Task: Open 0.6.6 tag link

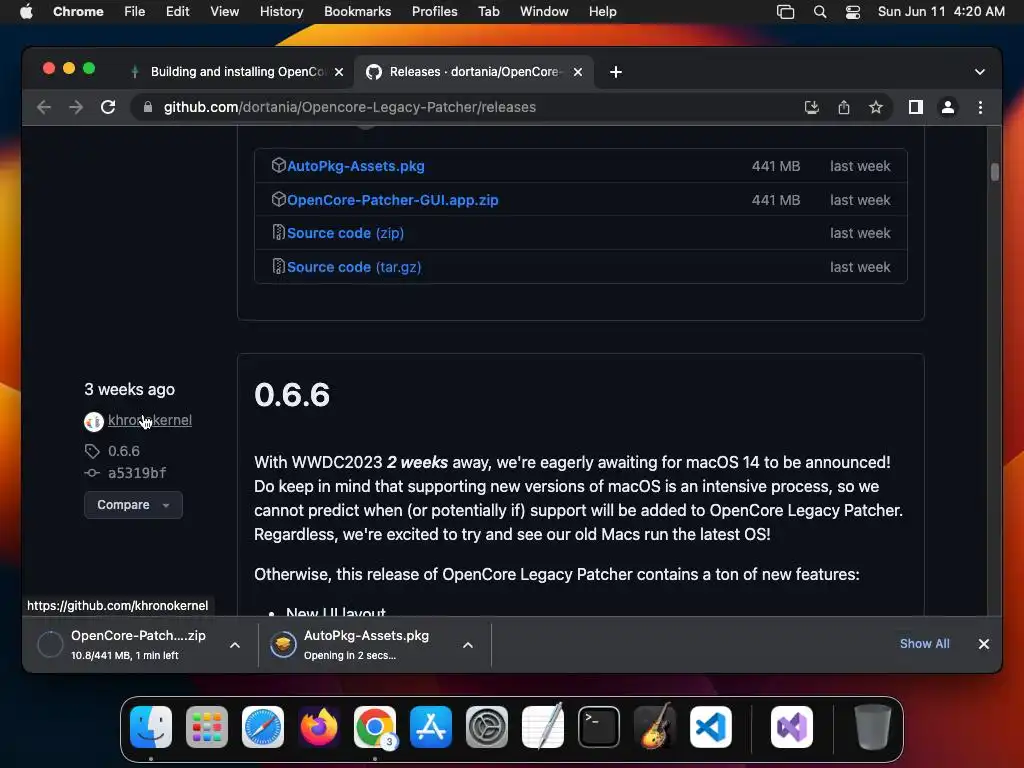Action: pyautogui.click(x=124, y=451)
